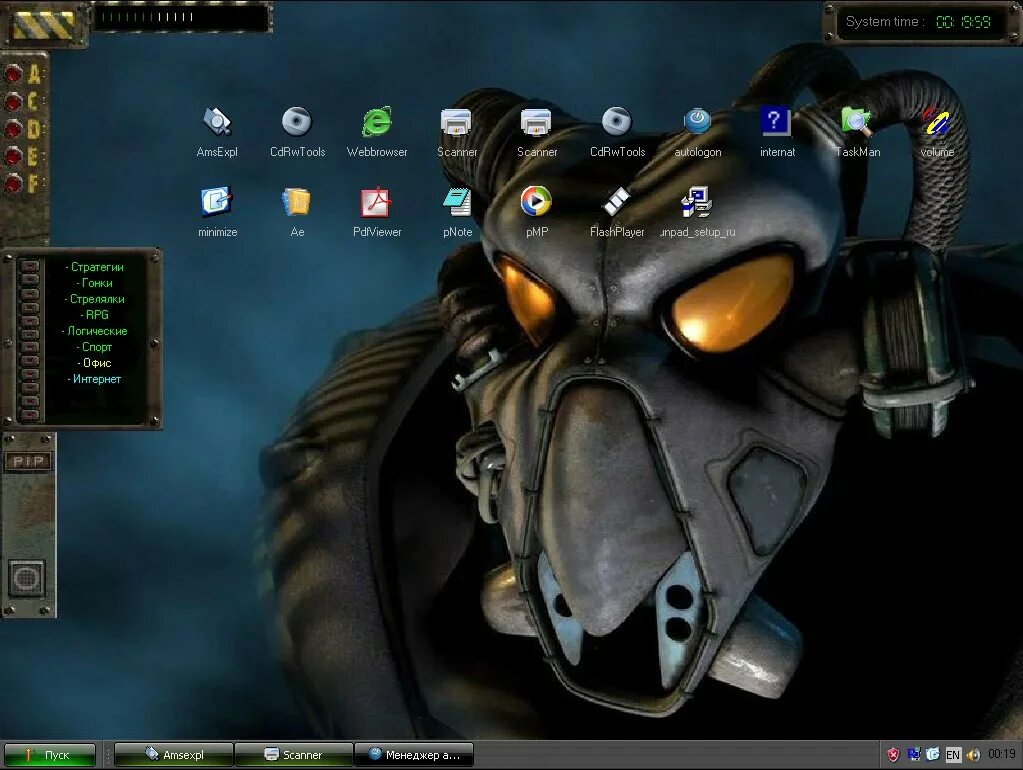
Task: Open the speaker volume tray icon
Action: click(x=973, y=755)
